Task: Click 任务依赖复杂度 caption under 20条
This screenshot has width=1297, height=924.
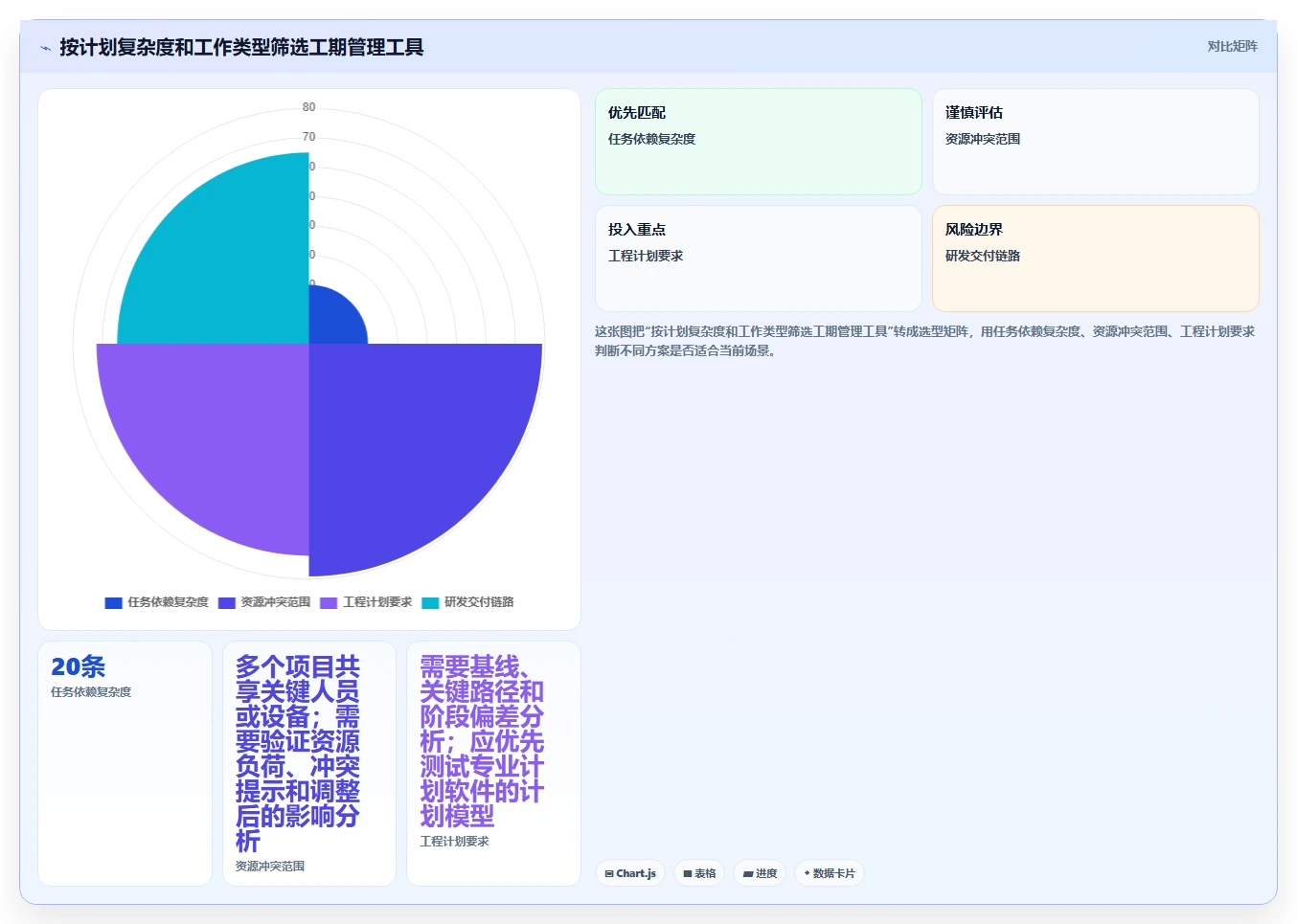Action: click(x=91, y=691)
